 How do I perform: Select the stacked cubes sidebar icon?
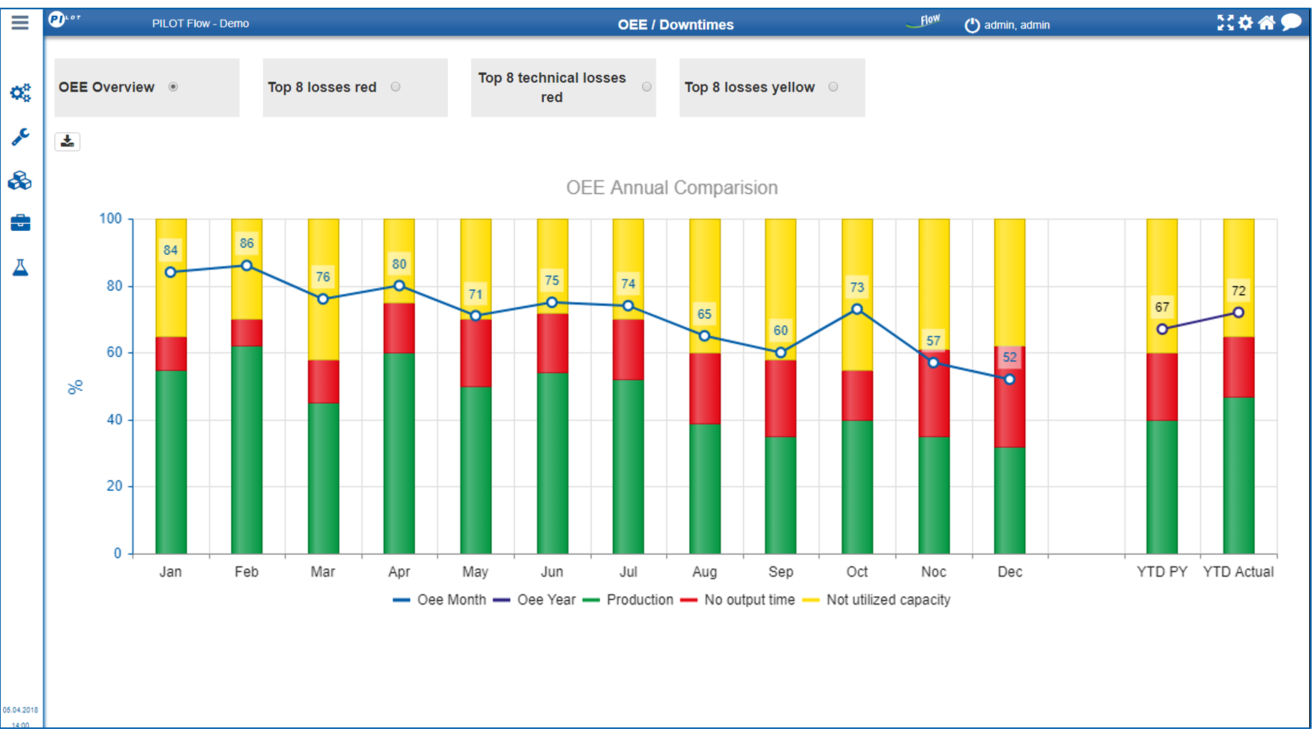click(20, 181)
